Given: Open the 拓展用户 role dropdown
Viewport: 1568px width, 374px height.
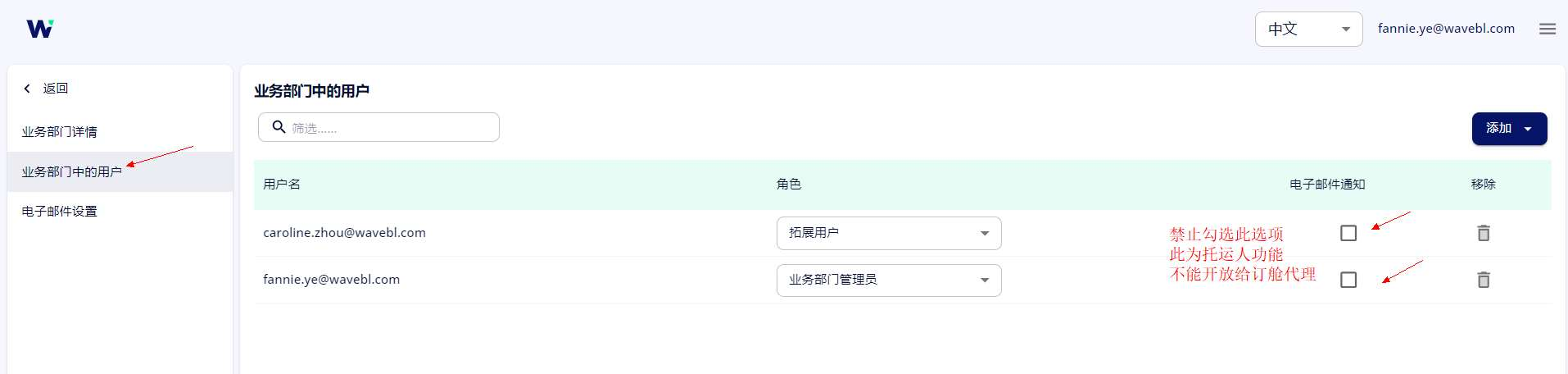Looking at the screenshot, I should pyautogui.click(x=889, y=233).
